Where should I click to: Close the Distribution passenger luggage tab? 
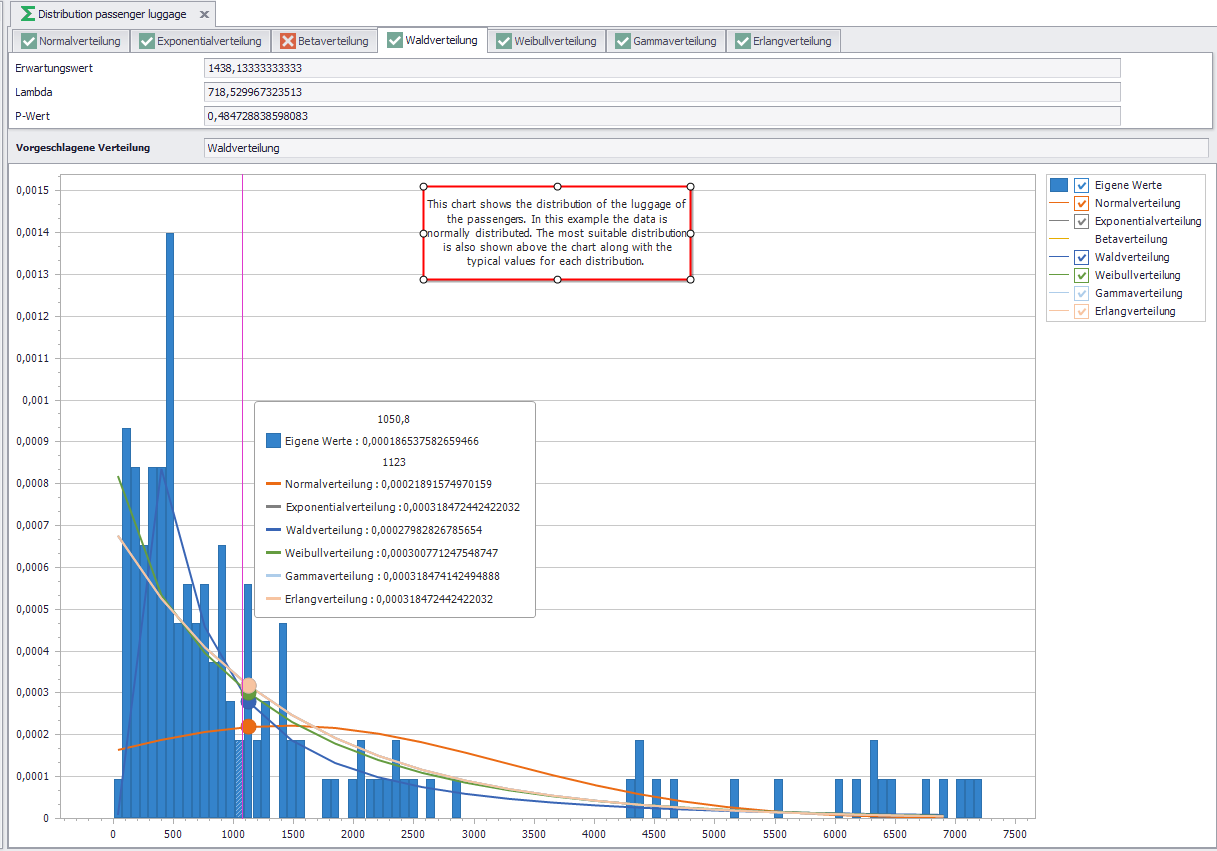click(x=204, y=15)
